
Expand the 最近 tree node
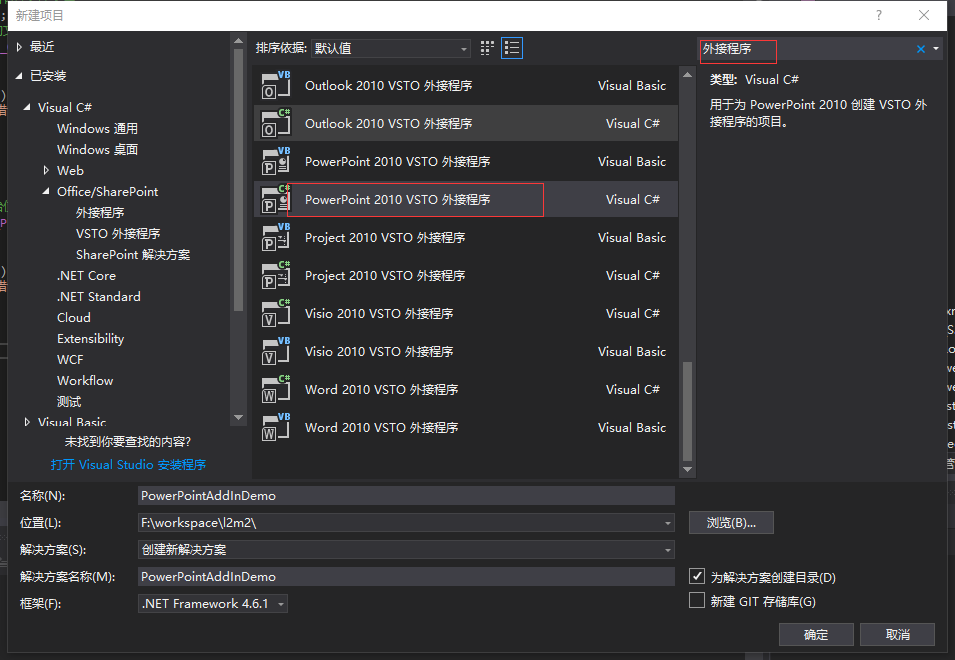[19, 46]
